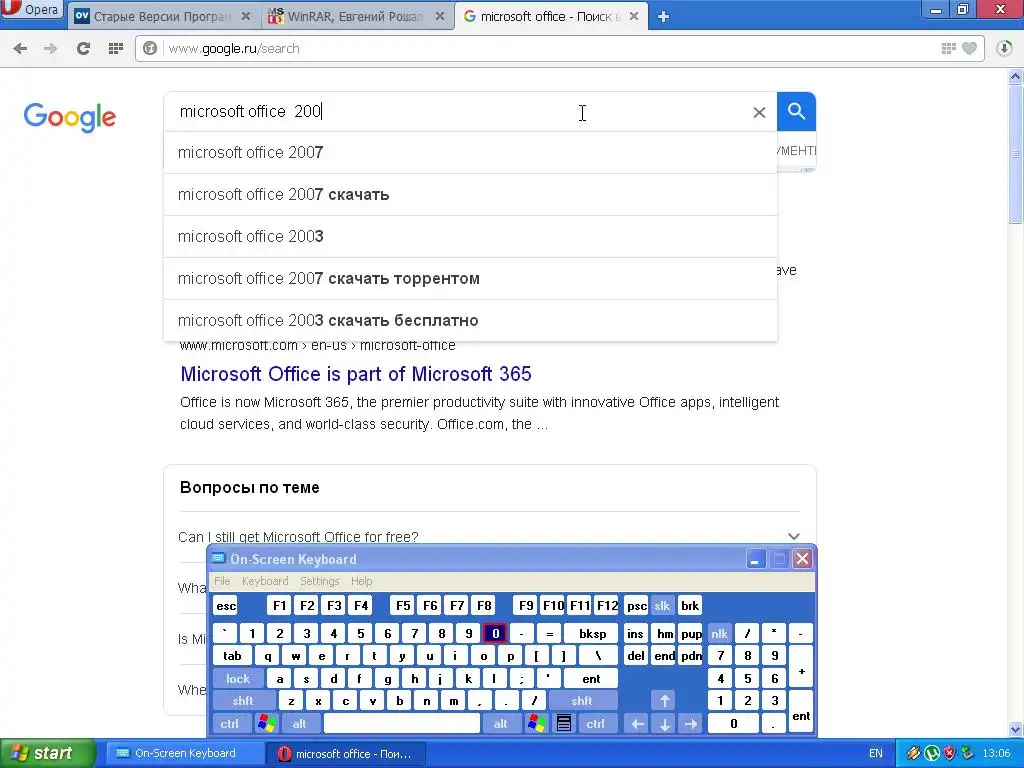Add page to bookmarks heart icon
The width and height of the screenshot is (1024, 768).
coord(969,48)
